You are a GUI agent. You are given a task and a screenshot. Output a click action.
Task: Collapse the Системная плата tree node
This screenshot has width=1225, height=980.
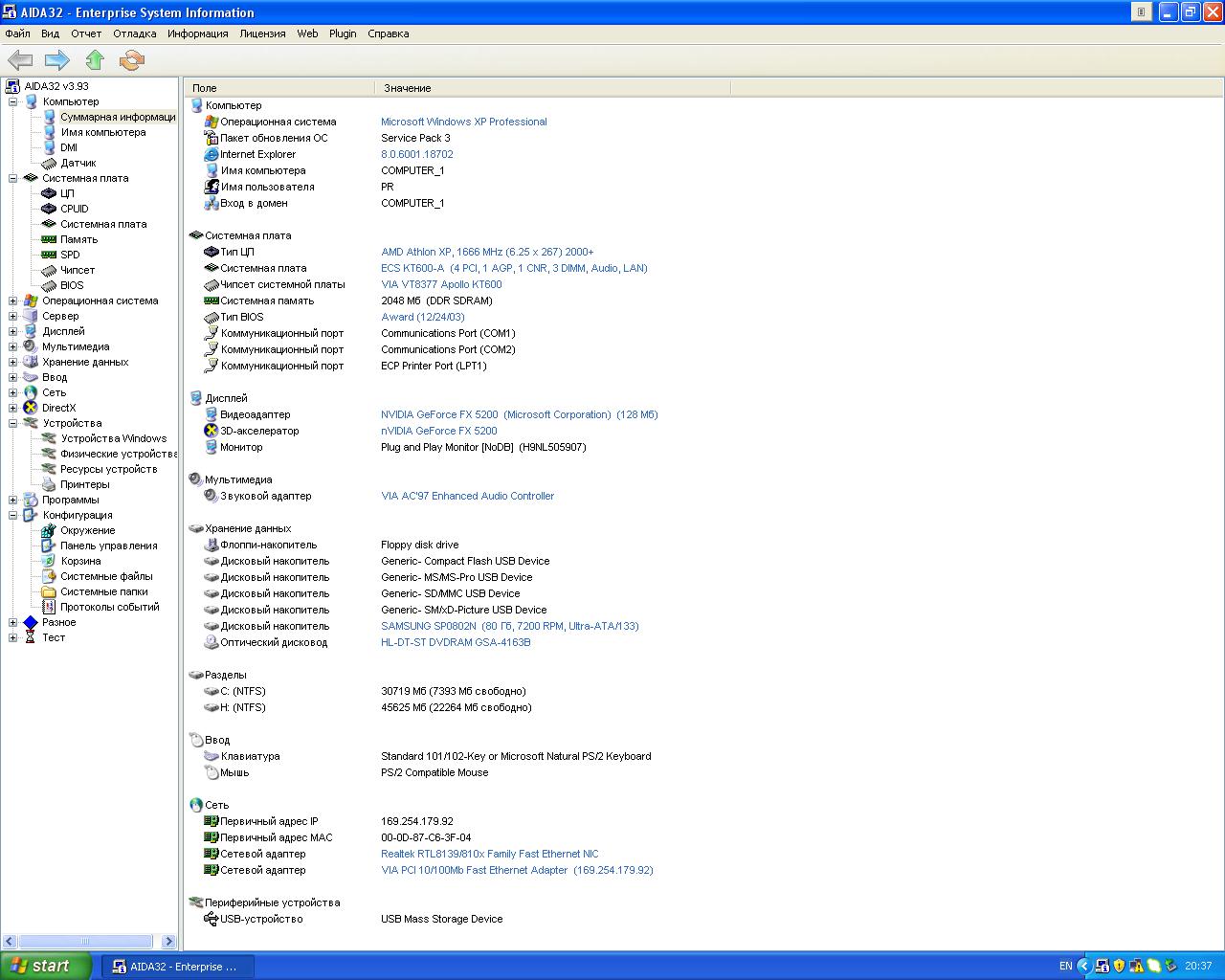pyautogui.click(x=13, y=178)
